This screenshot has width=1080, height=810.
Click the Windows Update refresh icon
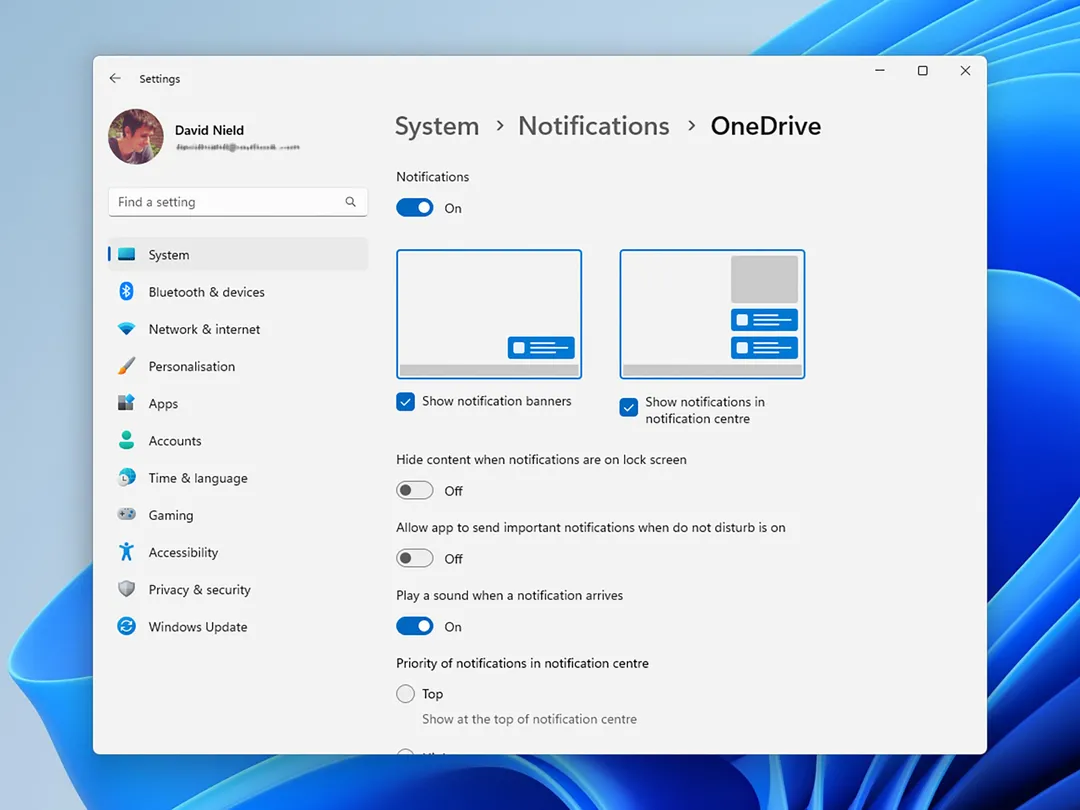tap(126, 626)
